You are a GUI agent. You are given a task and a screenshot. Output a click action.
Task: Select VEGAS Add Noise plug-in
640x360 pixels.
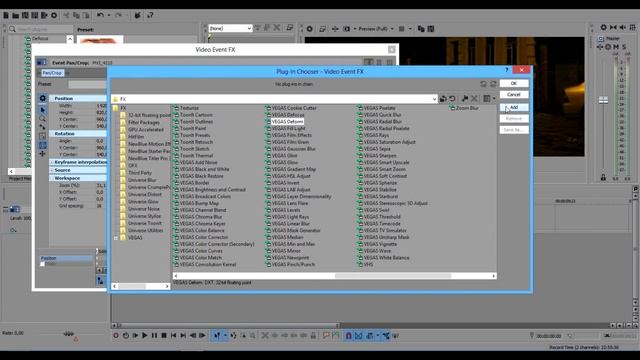coord(198,162)
